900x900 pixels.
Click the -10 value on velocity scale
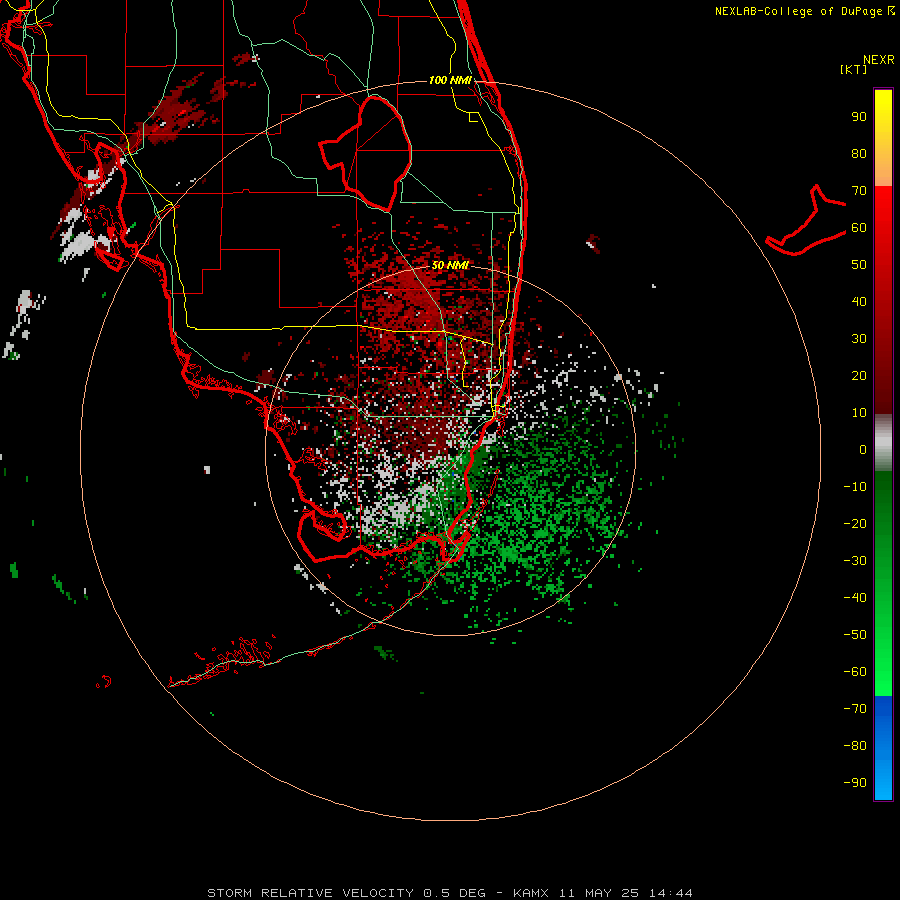(855, 487)
